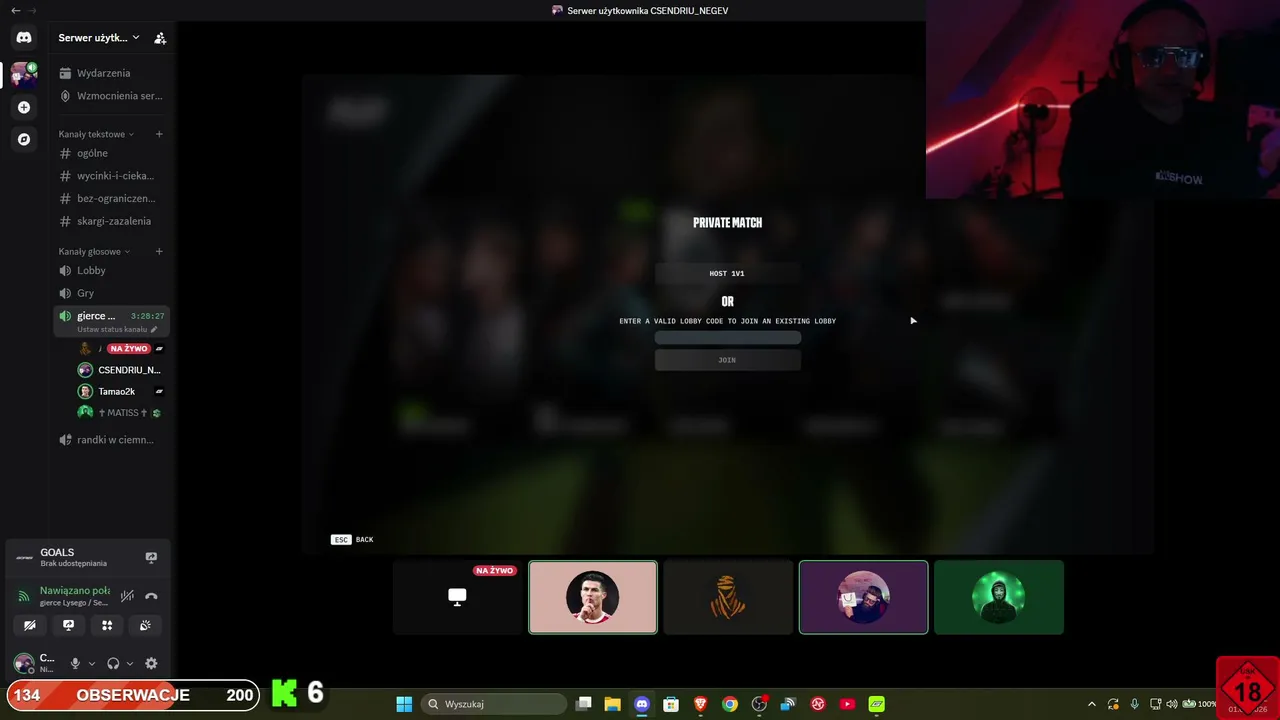Open the soundboard icon
Screen dimensions: 1280x720
tap(145, 625)
